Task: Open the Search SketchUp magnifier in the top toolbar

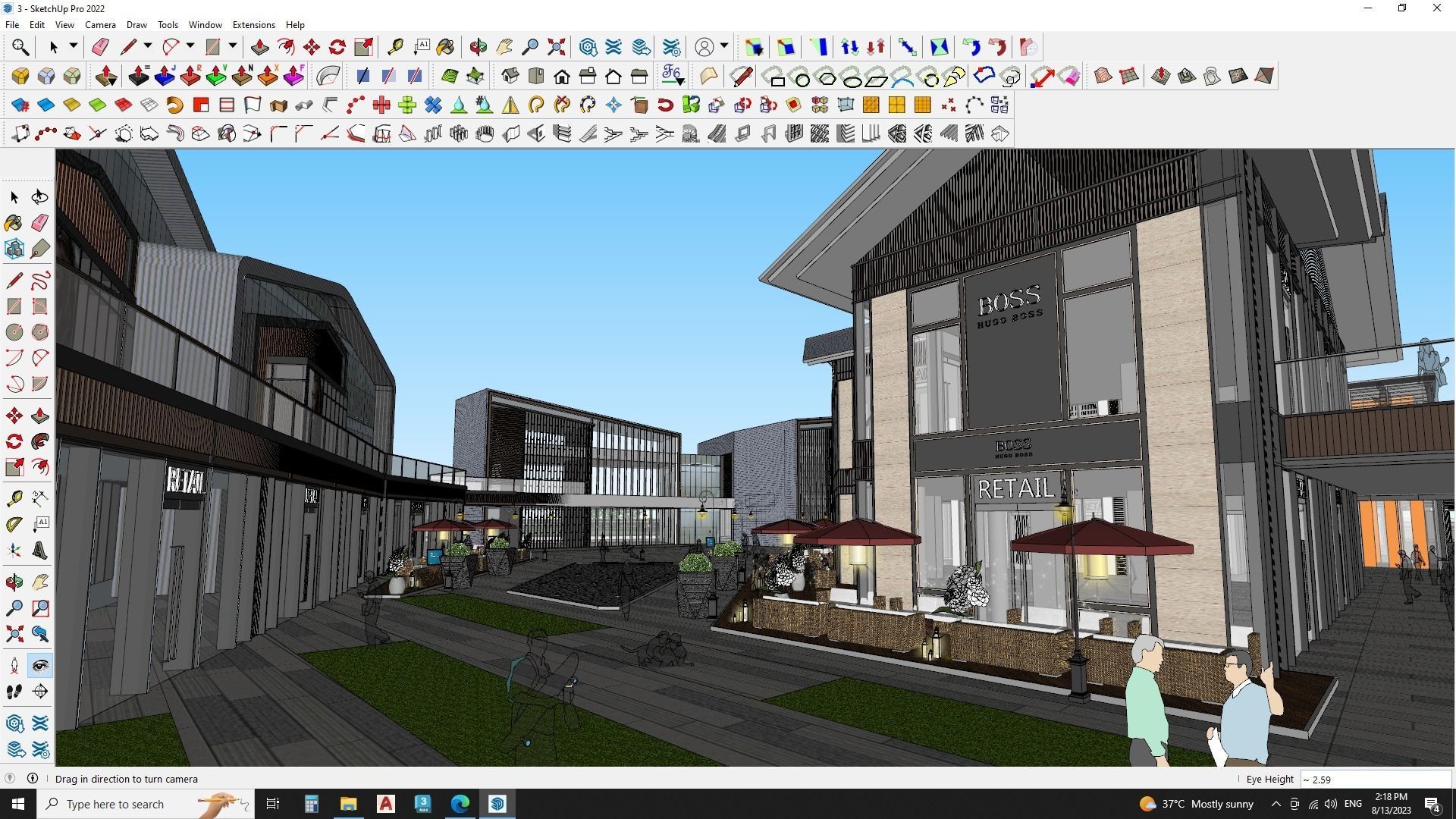Action: (x=20, y=47)
